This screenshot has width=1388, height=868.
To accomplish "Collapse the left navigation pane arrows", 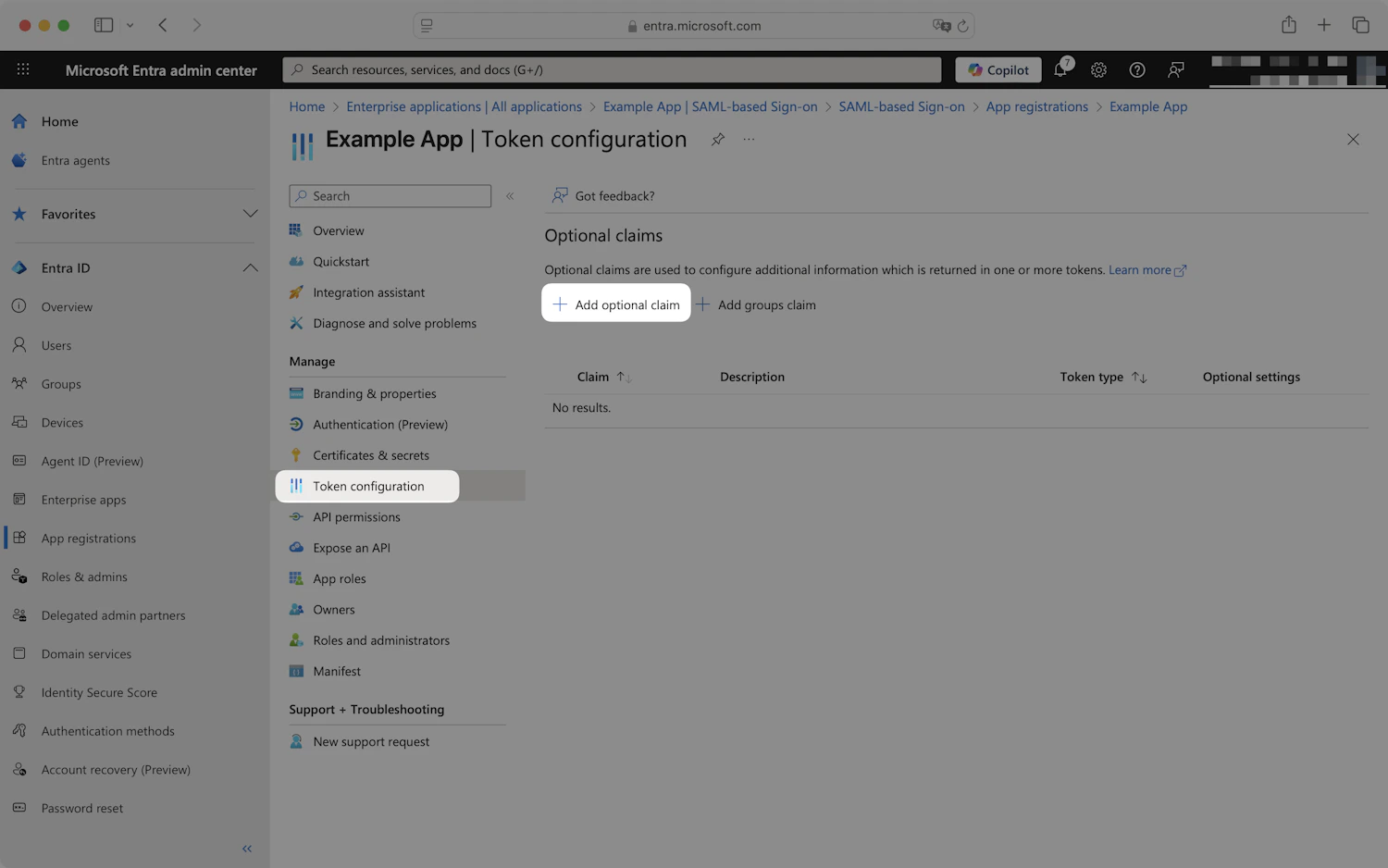I will click(x=247, y=849).
